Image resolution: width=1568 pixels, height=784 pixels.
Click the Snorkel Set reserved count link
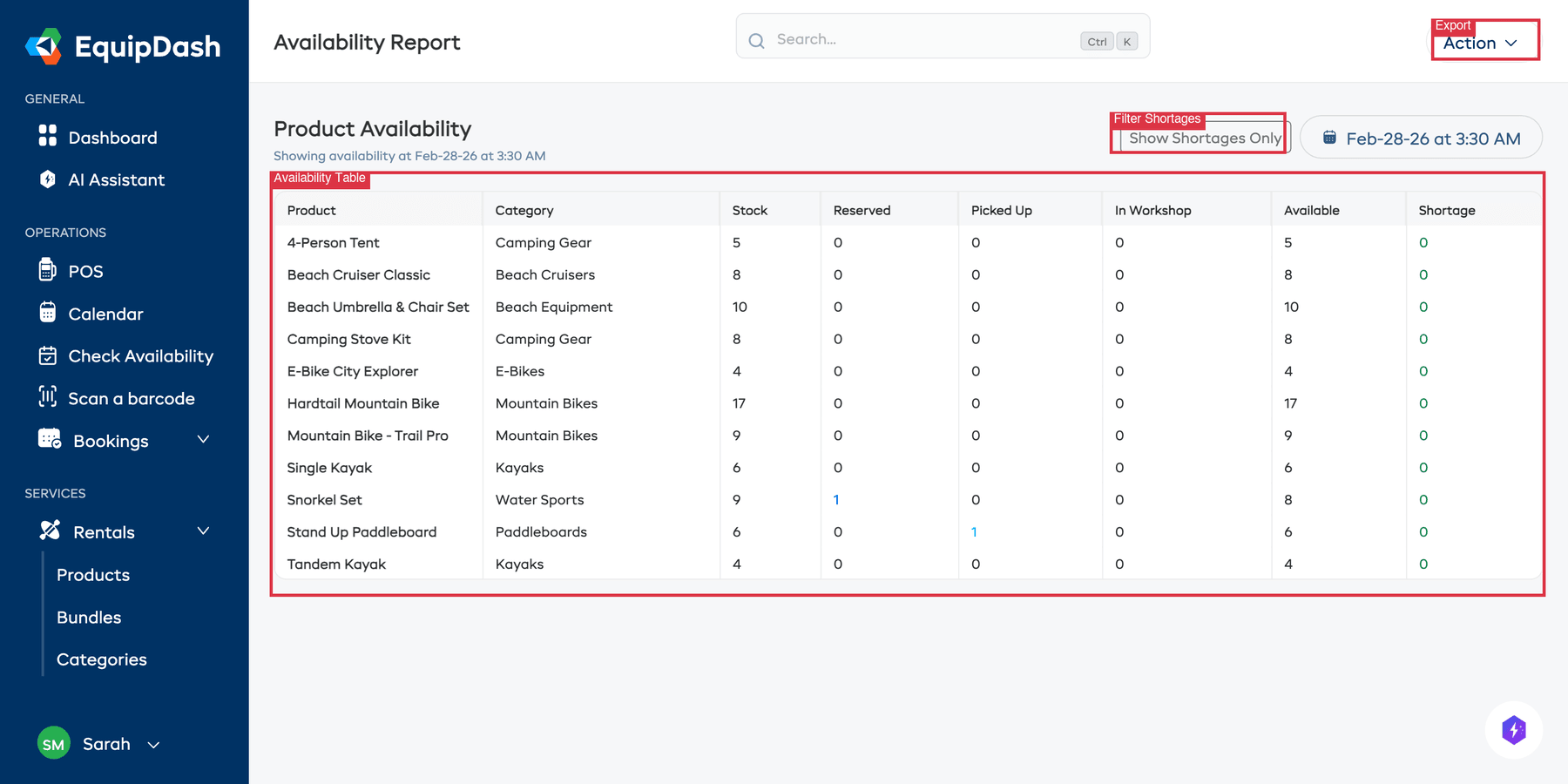pyautogui.click(x=836, y=499)
